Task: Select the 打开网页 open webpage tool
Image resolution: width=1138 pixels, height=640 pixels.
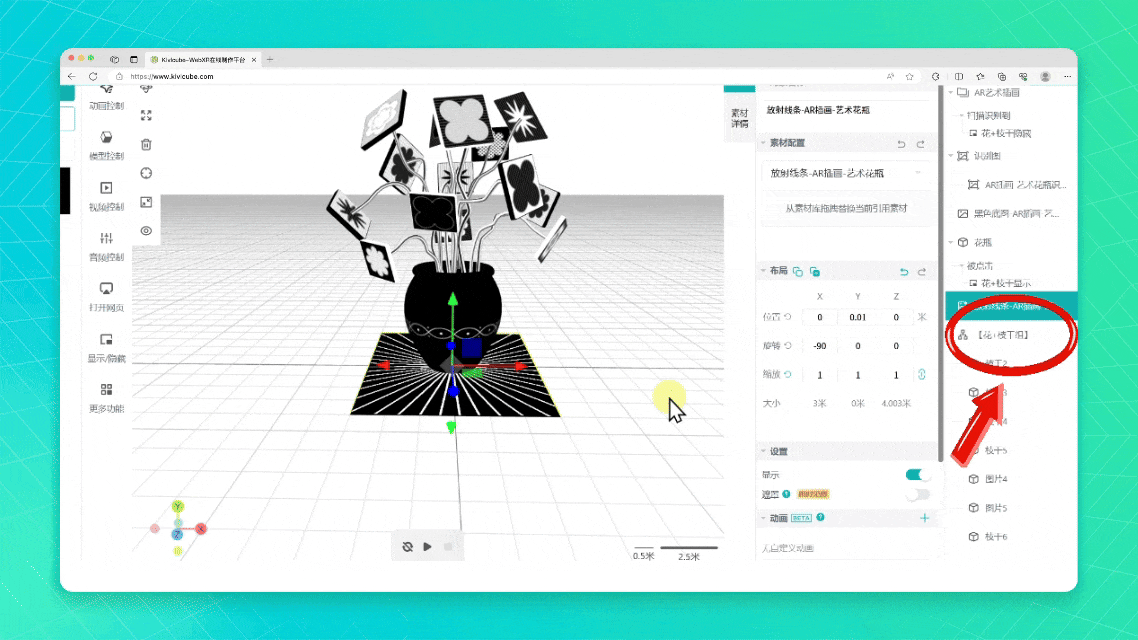Action: [x=106, y=294]
